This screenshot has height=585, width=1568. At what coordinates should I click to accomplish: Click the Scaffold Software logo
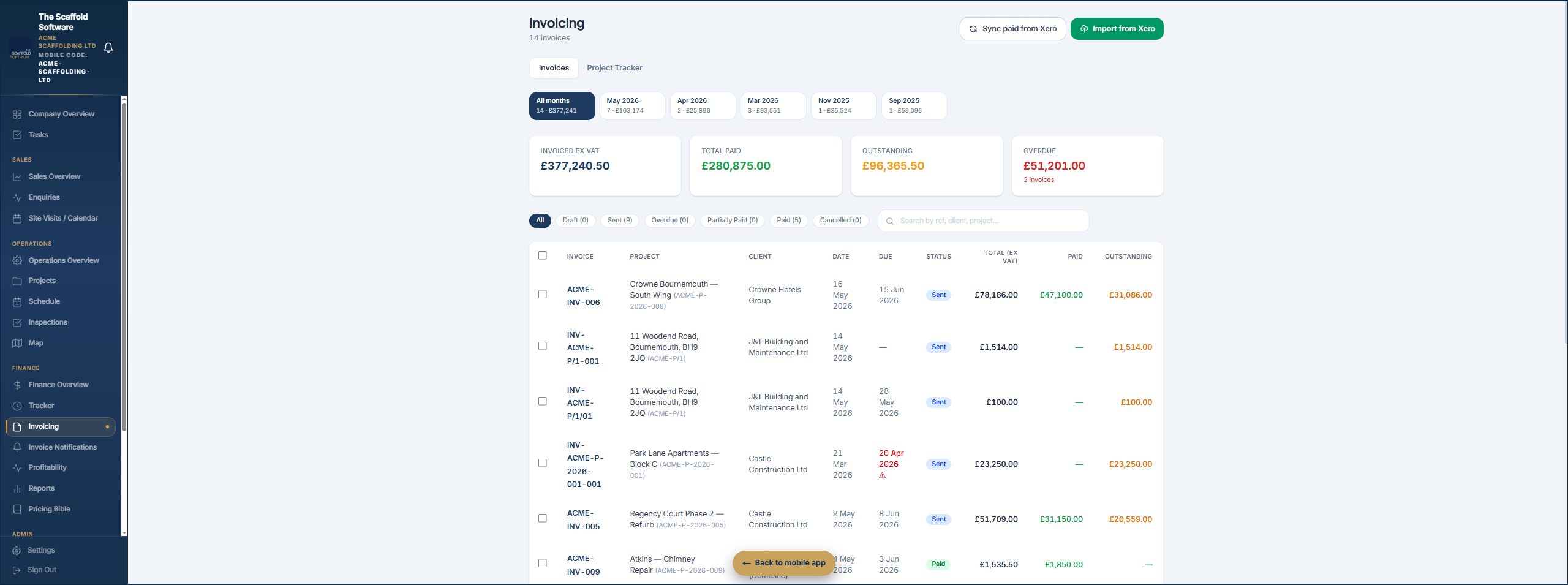21,49
